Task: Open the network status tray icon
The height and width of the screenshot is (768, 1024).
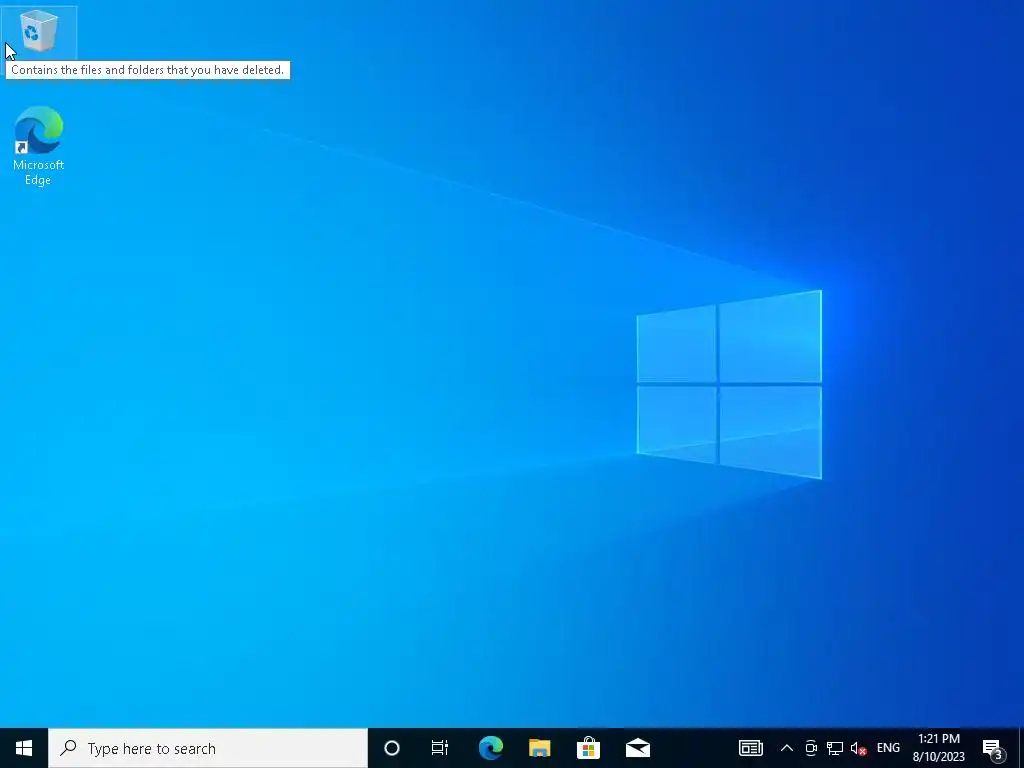Action: point(835,748)
